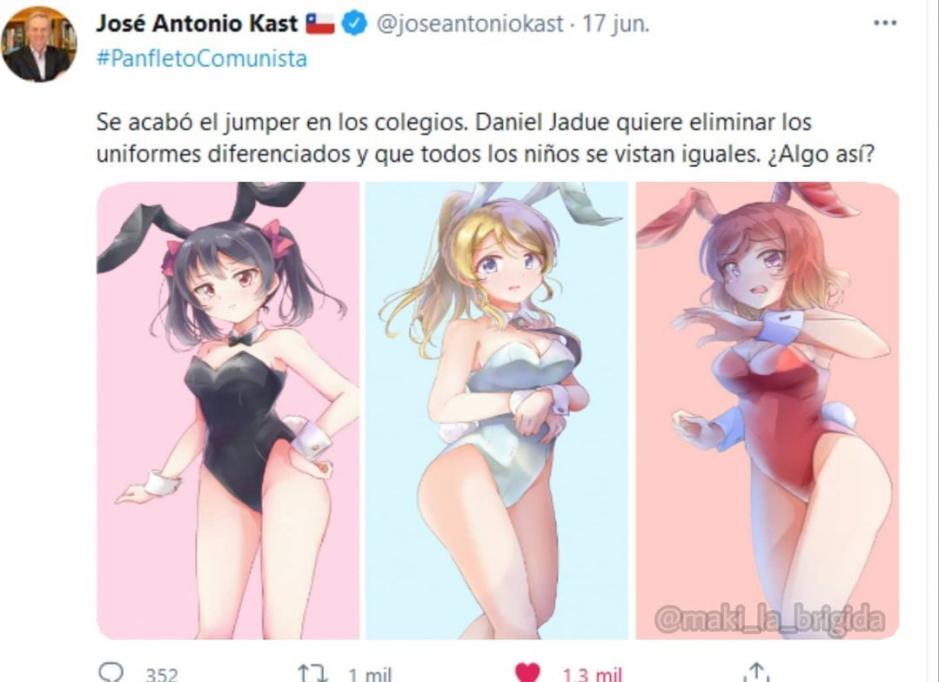Open the pink background image thumbnail
This screenshot has width=939, height=682.
point(228,411)
